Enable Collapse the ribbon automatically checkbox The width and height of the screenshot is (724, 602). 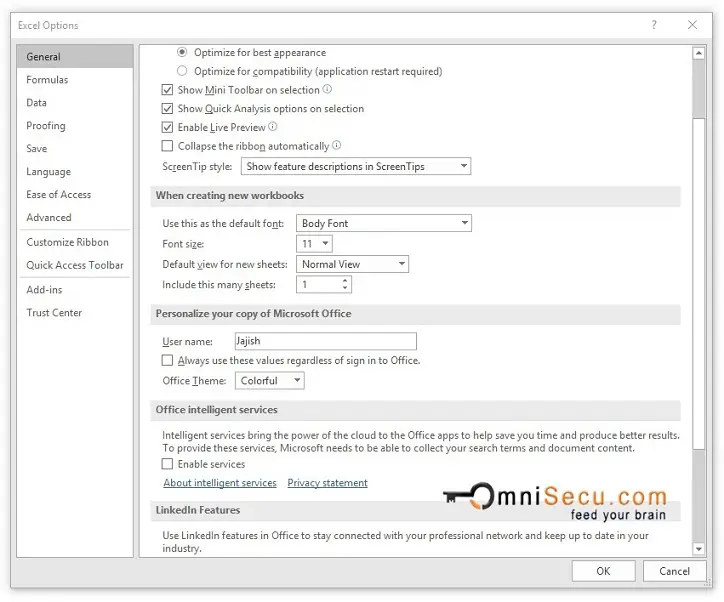(168, 146)
